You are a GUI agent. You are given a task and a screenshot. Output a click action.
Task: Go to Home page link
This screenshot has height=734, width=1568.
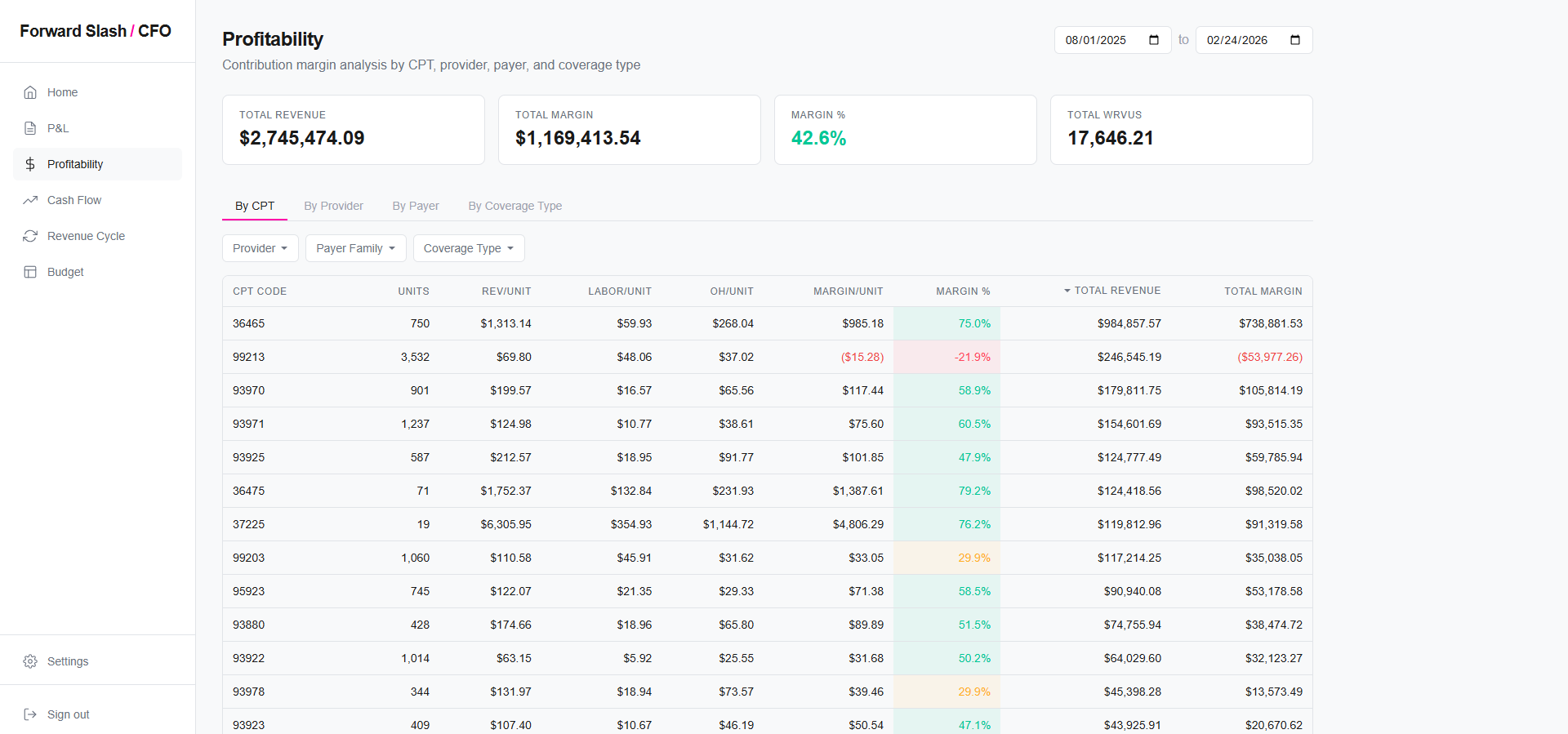tap(97, 92)
